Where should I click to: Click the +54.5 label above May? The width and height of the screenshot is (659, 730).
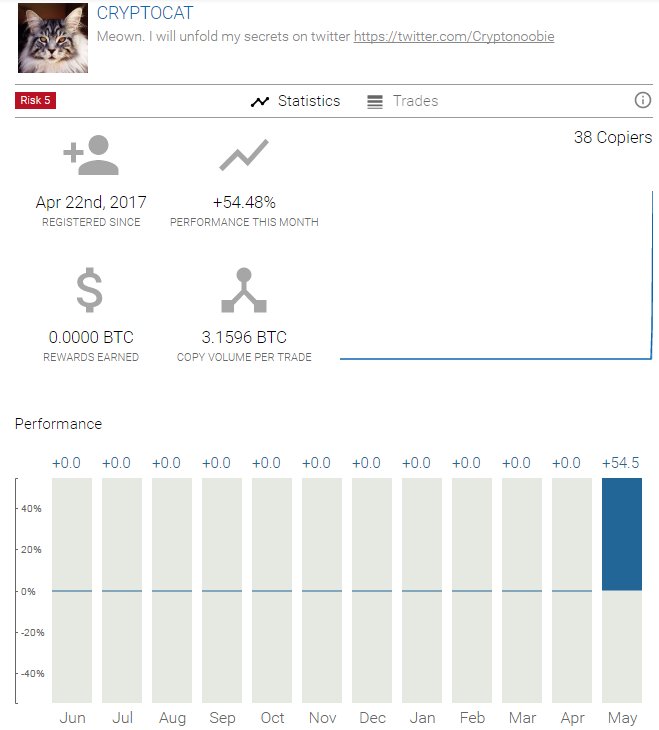621,463
